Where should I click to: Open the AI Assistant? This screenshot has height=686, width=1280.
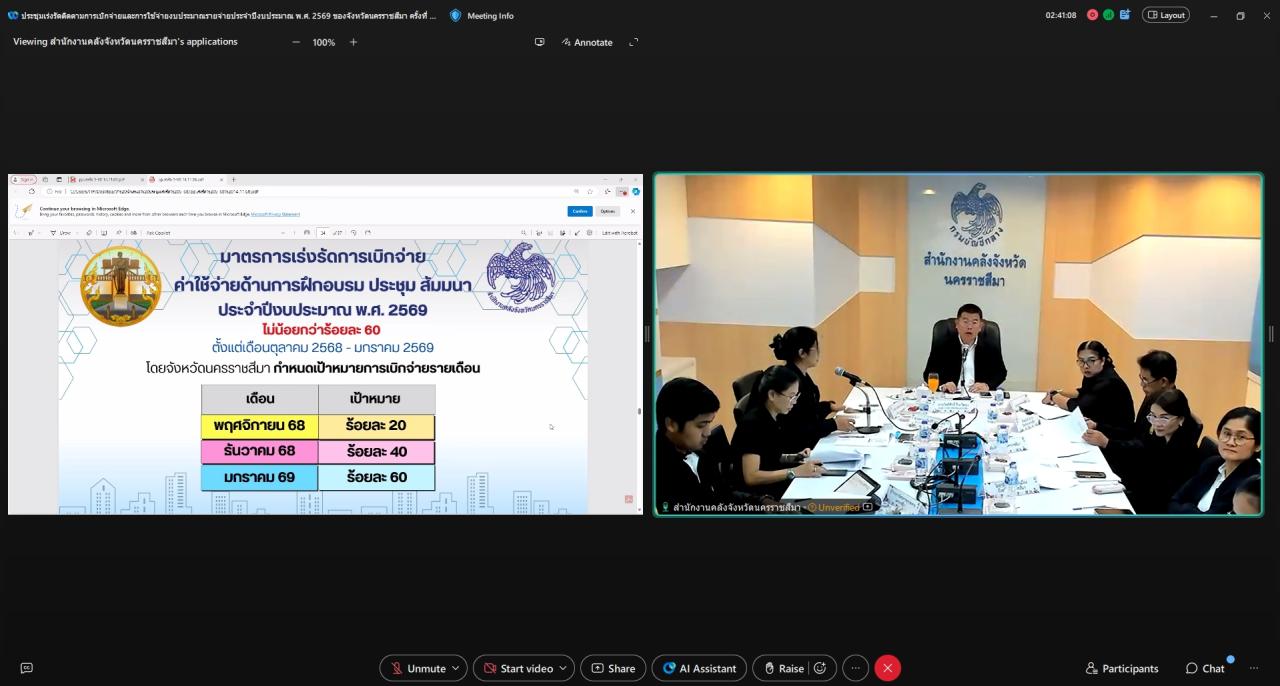pos(699,668)
